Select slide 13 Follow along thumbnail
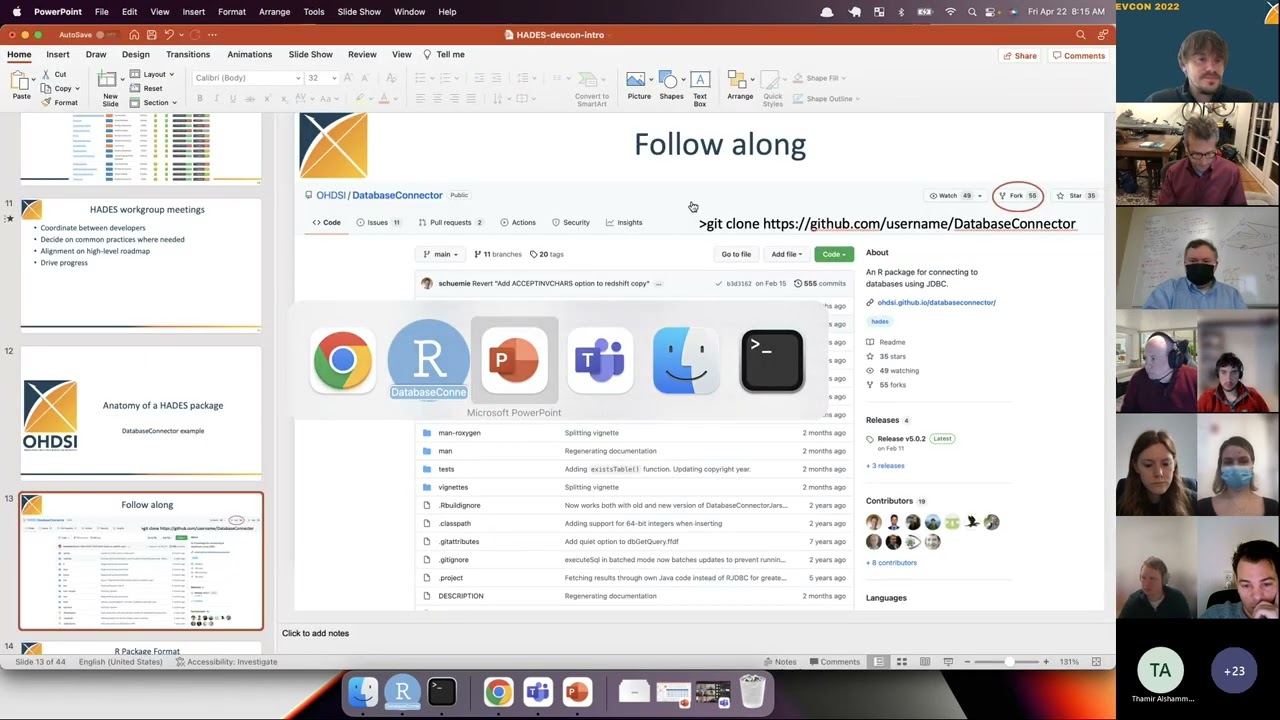Image resolution: width=1280 pixels, height=720 pixels. pyautogui.click(x=141, y=561)
